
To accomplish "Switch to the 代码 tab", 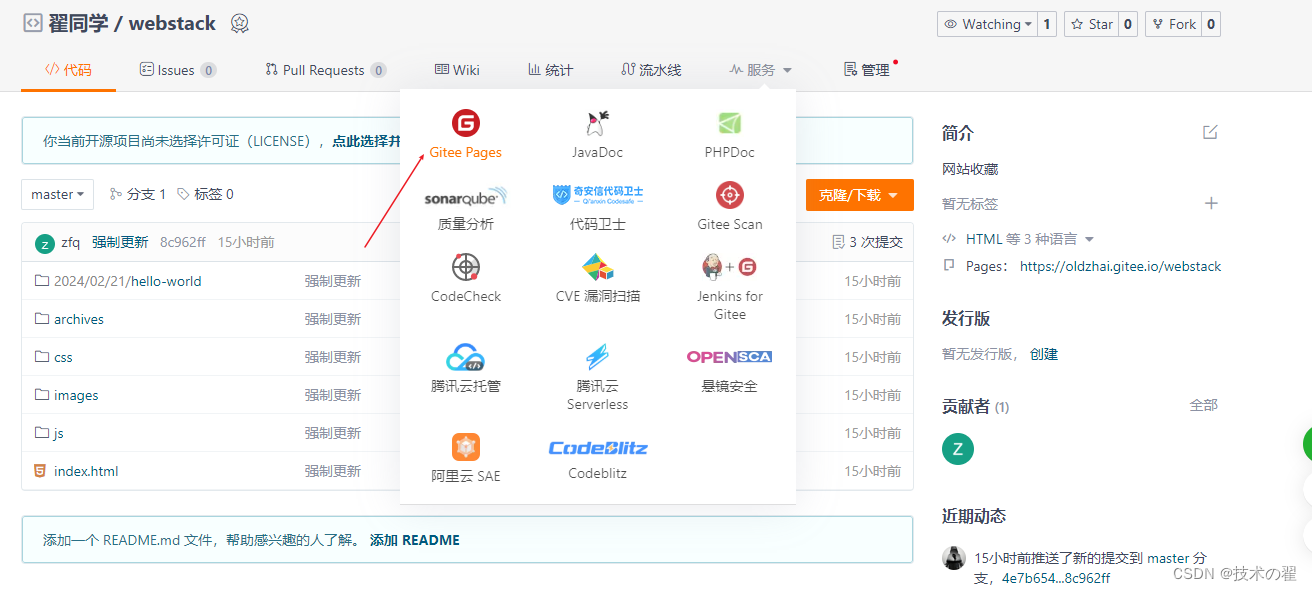I will pos(68,70).
